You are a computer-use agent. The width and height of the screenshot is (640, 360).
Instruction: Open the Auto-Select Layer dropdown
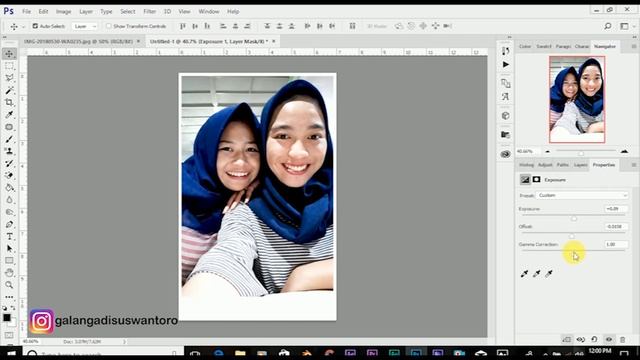84,26
